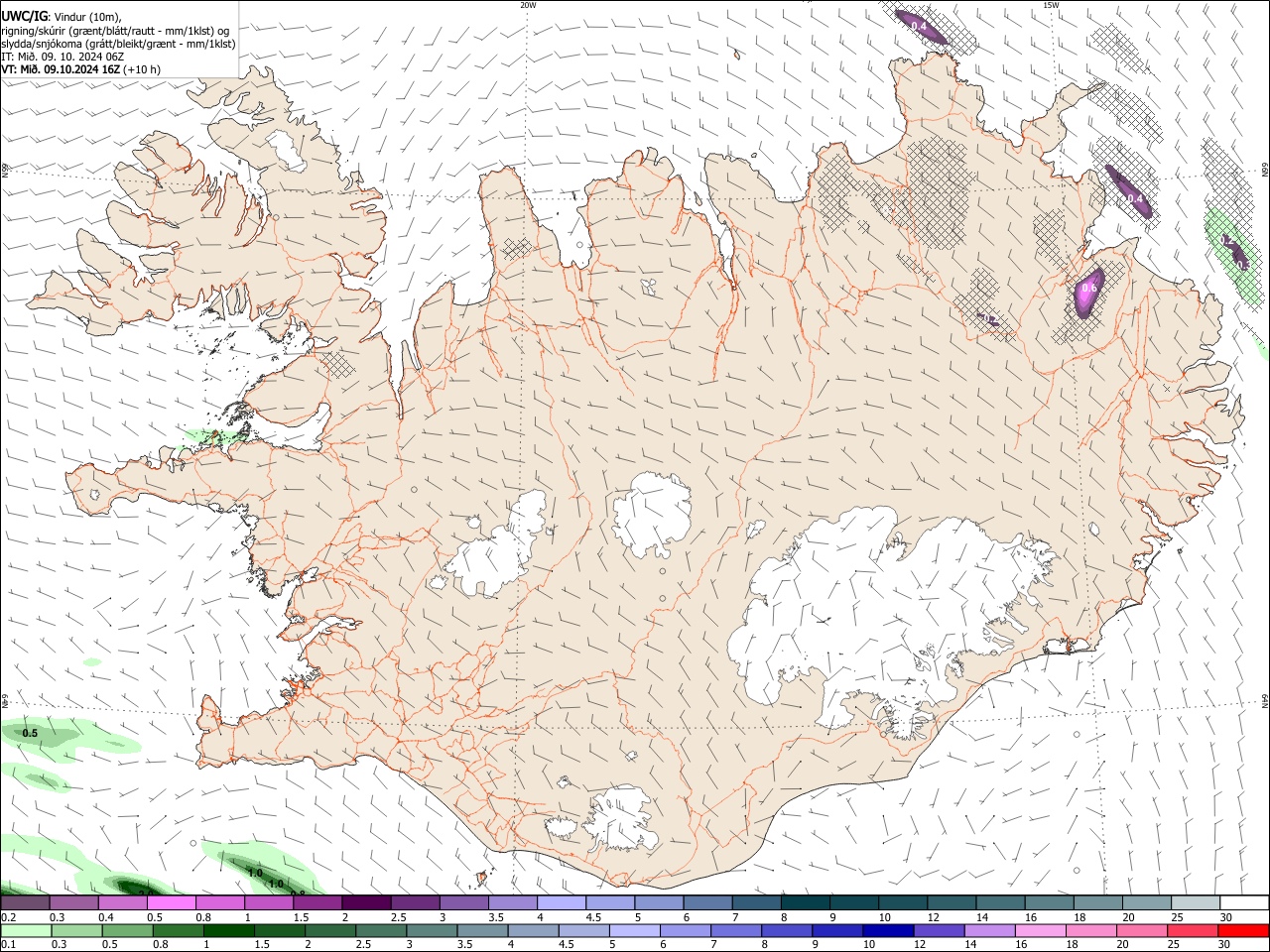Select the "rigning/skúrir" rain legend description line
Viewport: 1270px width, 952px height.
point(115,30)
